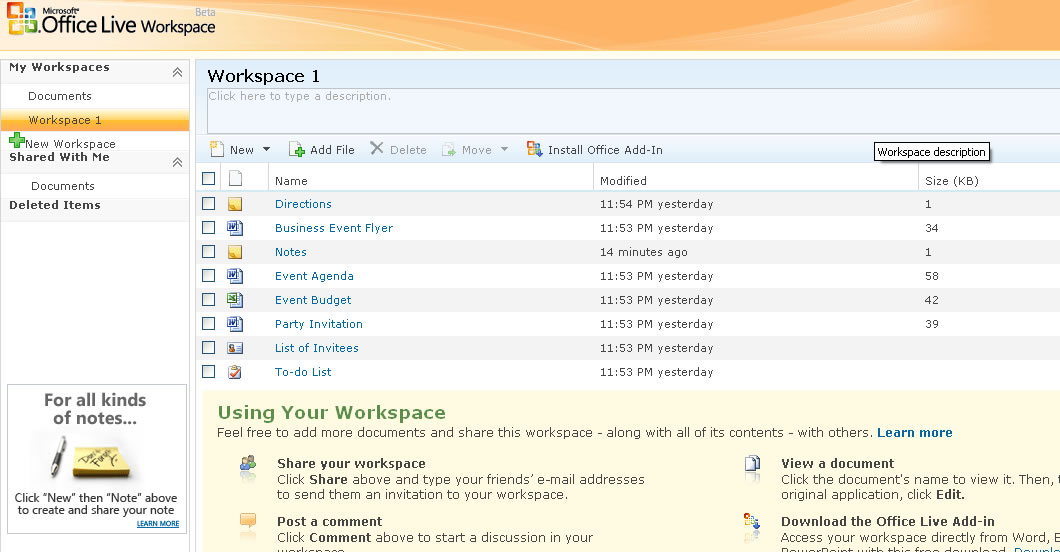
Task: Sort by the Modified column header
Action: pyautogui.click(x=623, y=181)
